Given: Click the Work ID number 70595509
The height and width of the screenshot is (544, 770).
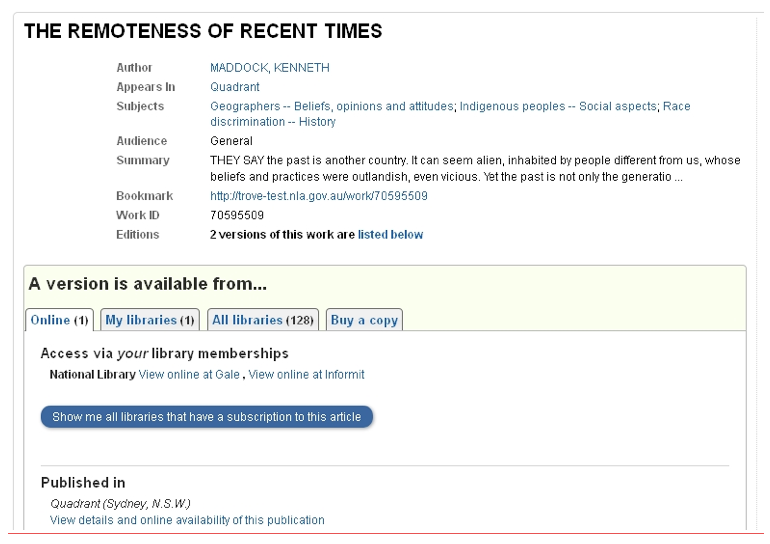Looking at the screenshot, I should click(237, 215).
